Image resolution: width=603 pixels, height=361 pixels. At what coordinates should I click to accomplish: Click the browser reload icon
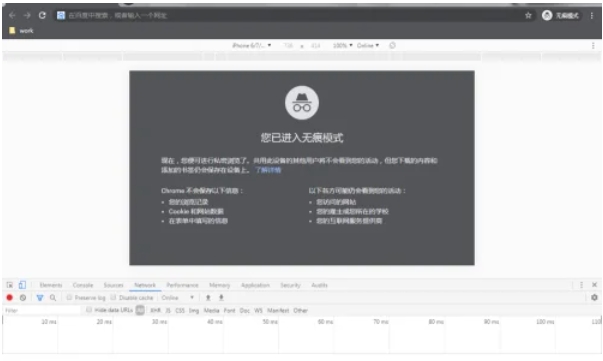pyautogui.click(x=42, y=15)
